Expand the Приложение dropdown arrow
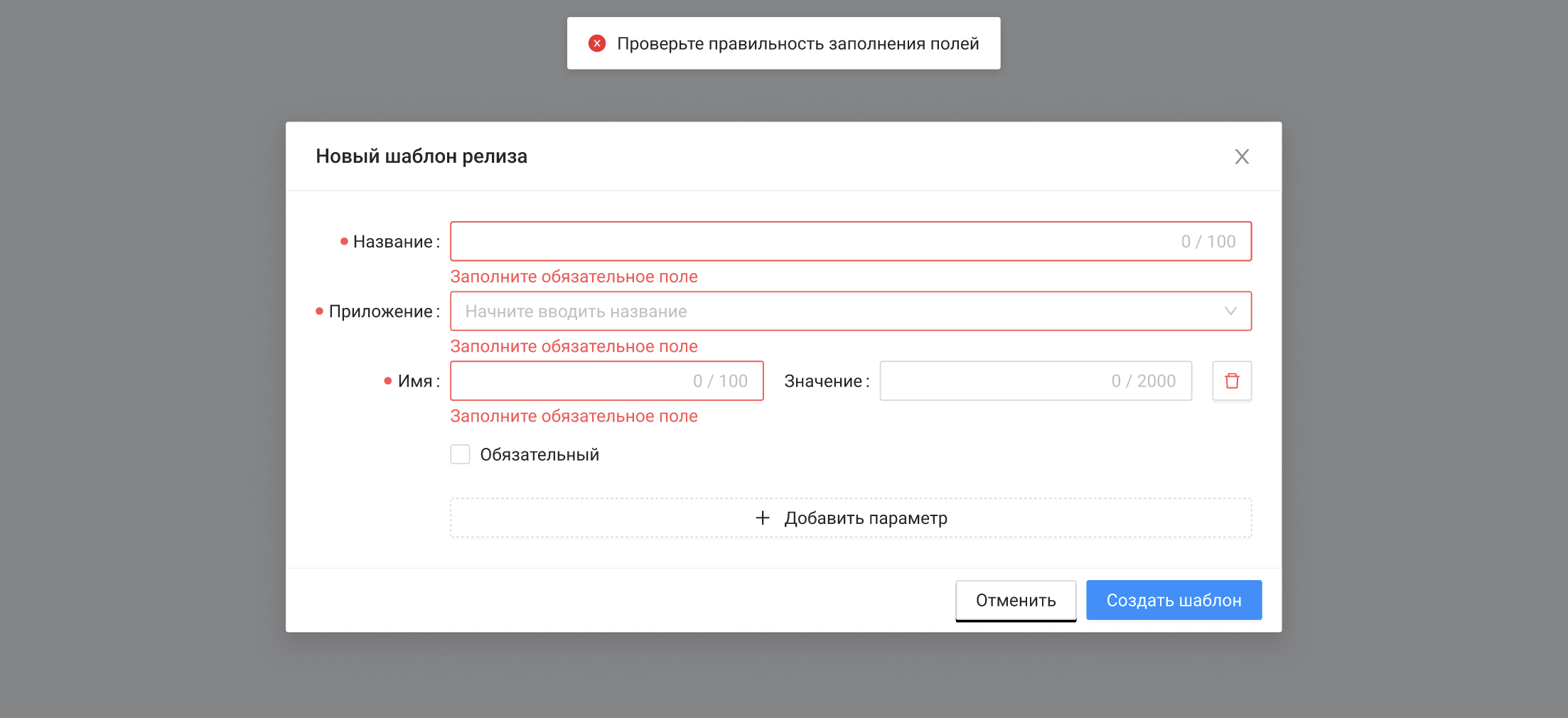Screen dimensions: 1568x718 (x=1230, y=311)
